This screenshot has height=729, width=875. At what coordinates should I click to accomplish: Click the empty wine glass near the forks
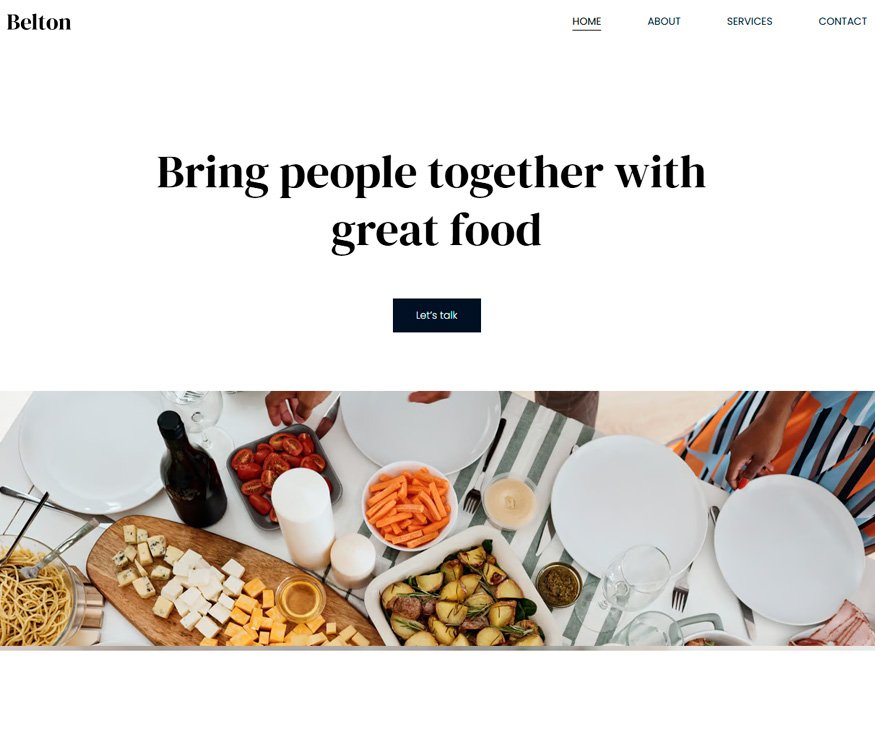(635, 578)
